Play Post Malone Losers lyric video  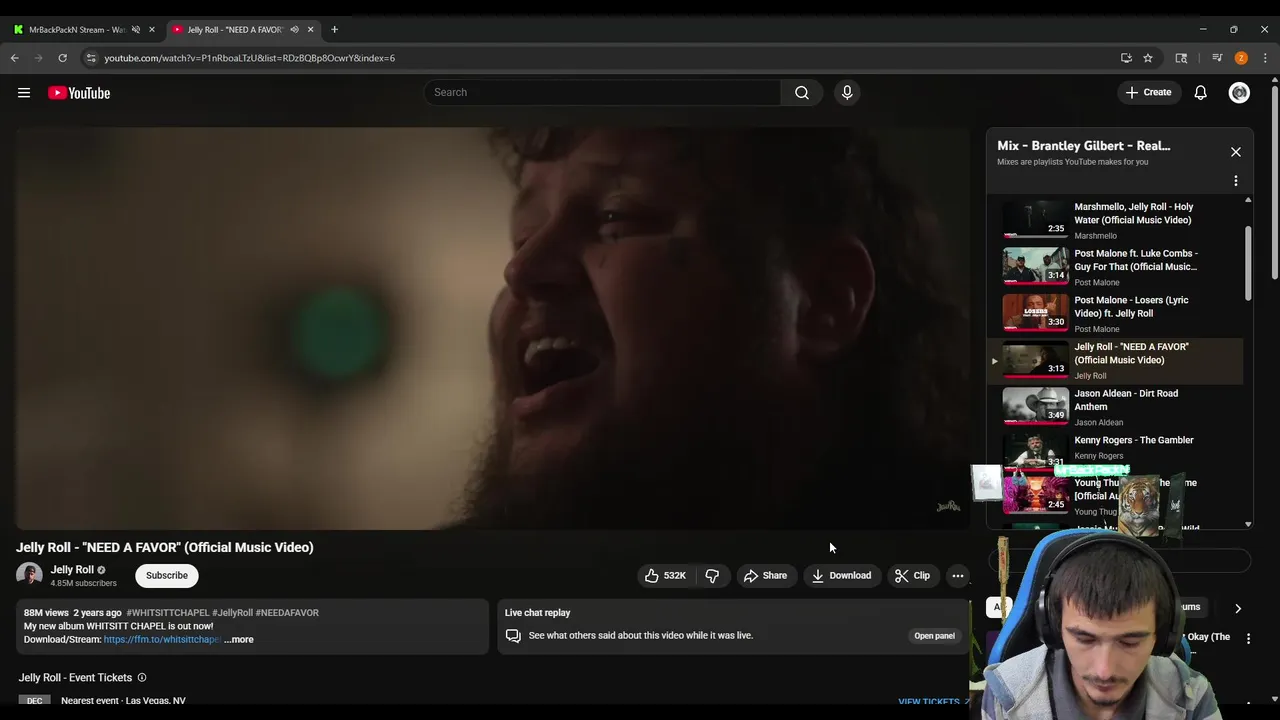(1113, 313)
